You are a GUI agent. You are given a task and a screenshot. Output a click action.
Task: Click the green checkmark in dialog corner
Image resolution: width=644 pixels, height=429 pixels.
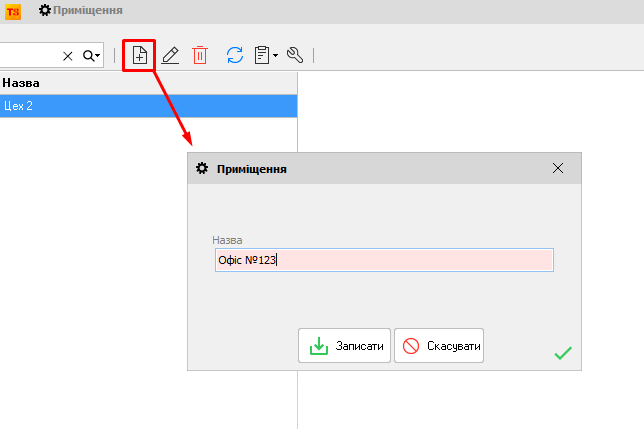click(563, 352)
